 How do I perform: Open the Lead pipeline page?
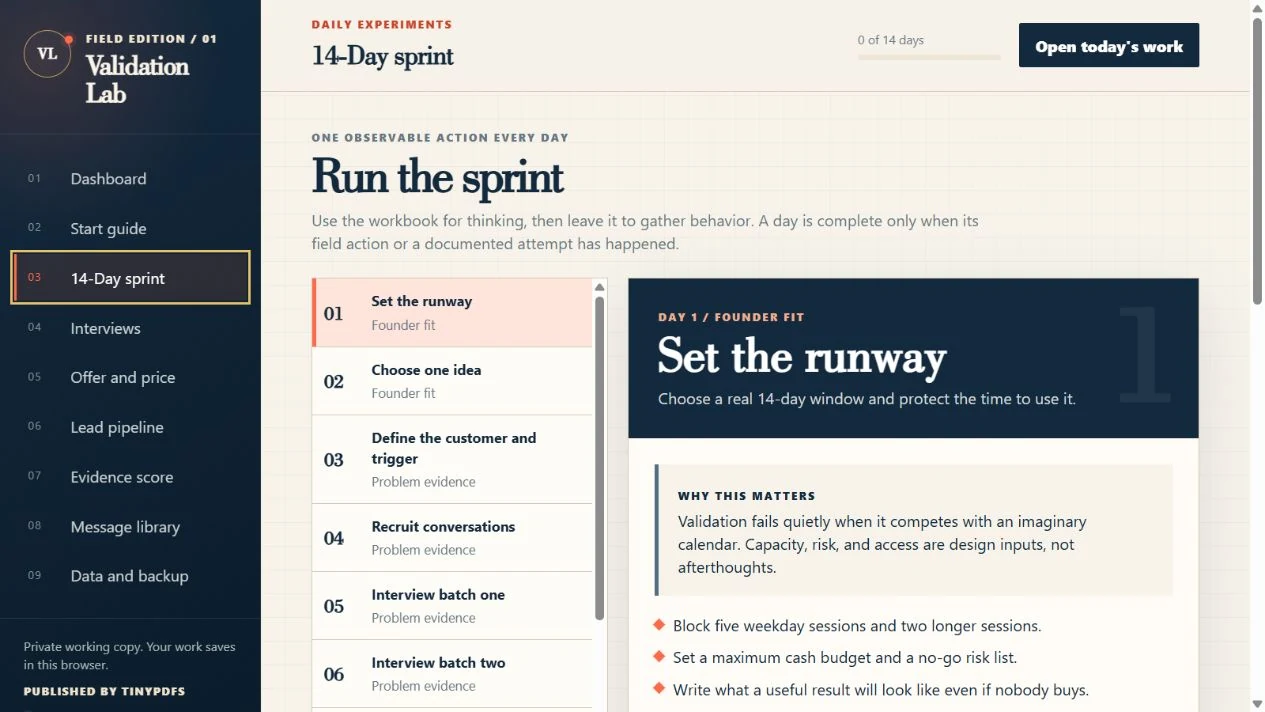click(130, 427)
